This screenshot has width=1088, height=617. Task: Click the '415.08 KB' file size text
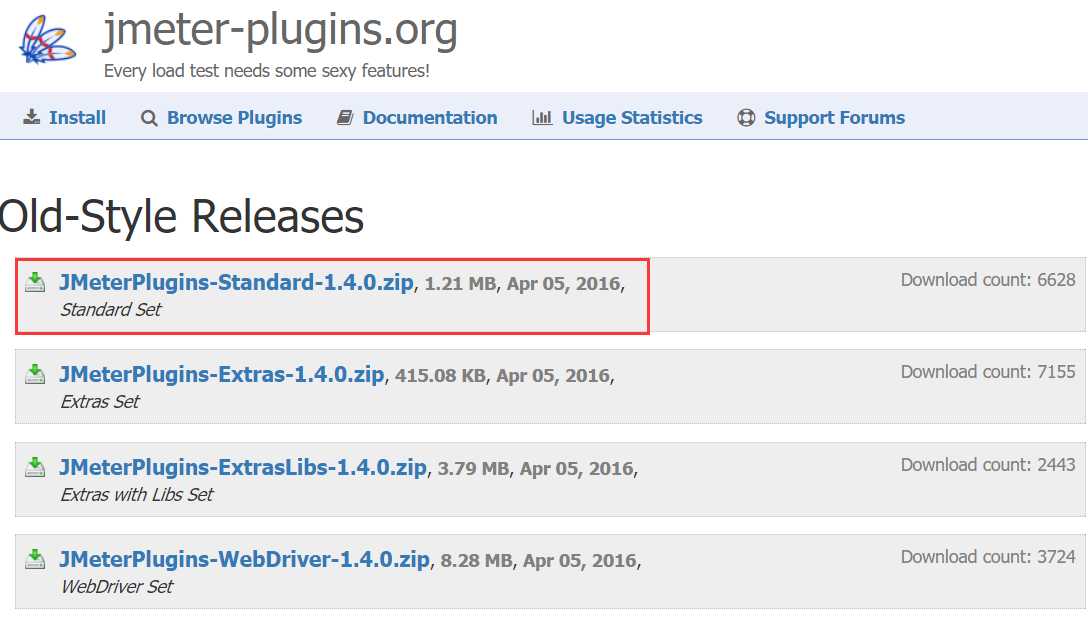tap(440, 375)
